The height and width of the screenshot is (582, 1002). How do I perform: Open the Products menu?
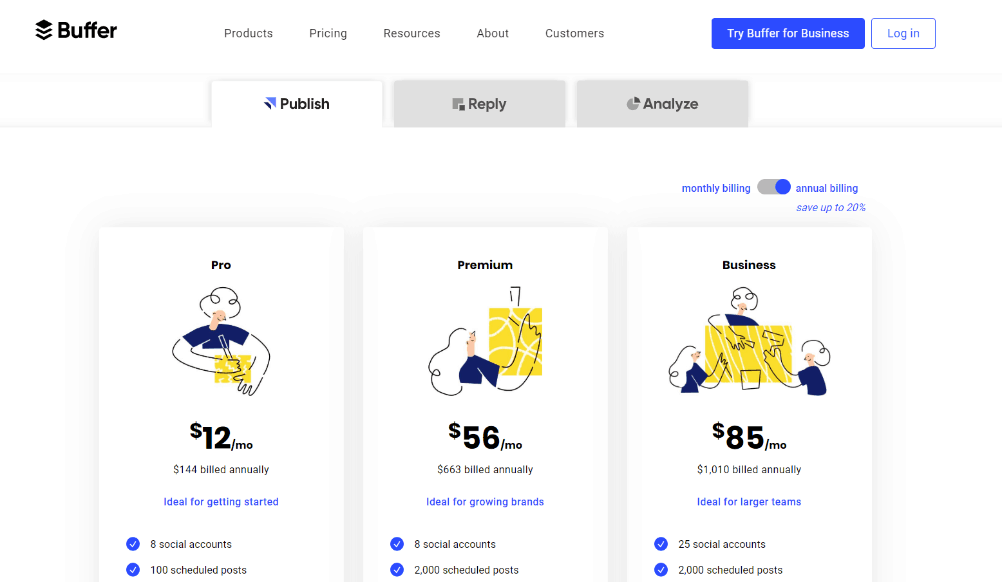[249, 33]
